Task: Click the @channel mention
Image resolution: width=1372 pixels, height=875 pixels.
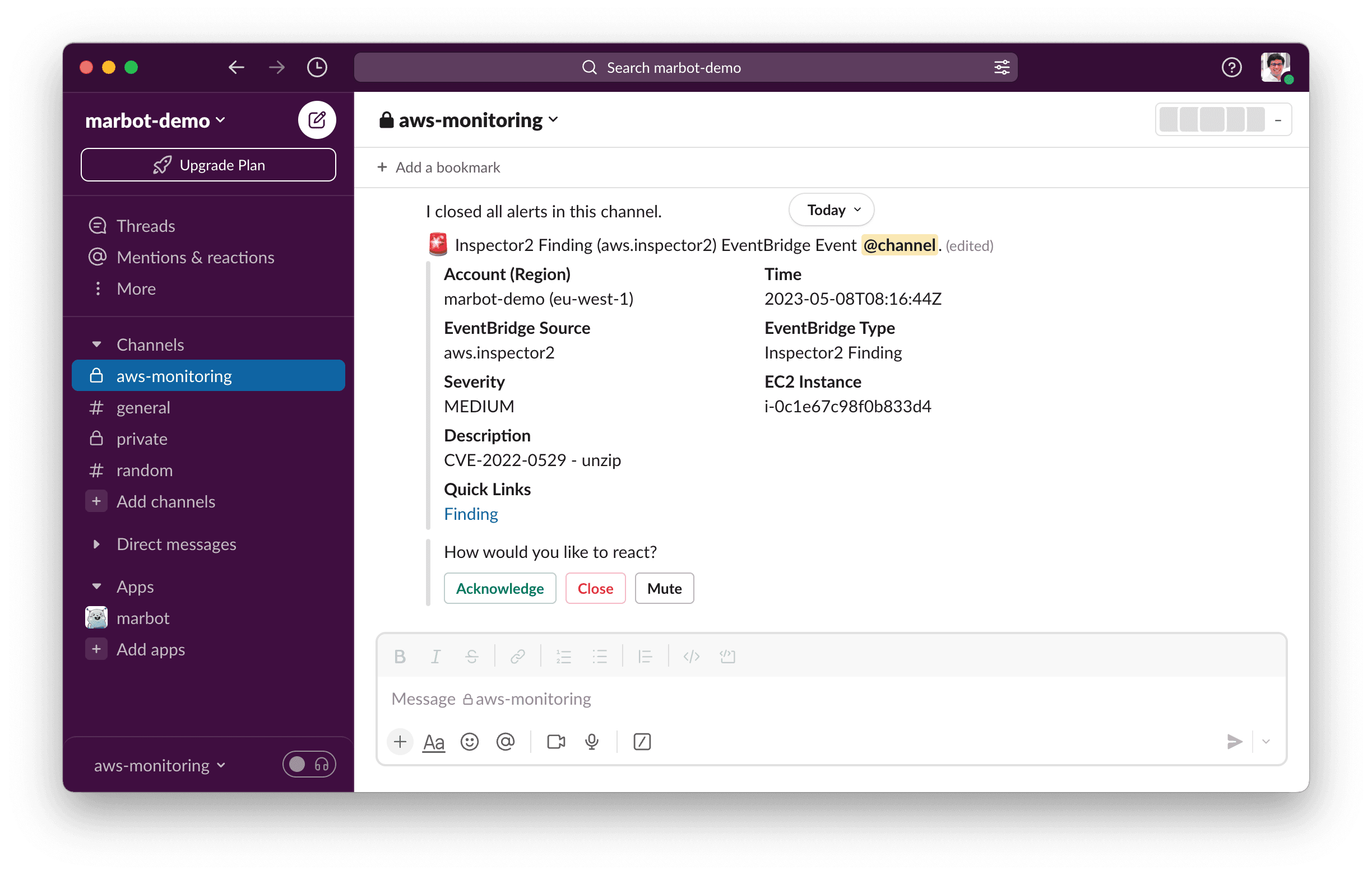Action: click(899, 245)
